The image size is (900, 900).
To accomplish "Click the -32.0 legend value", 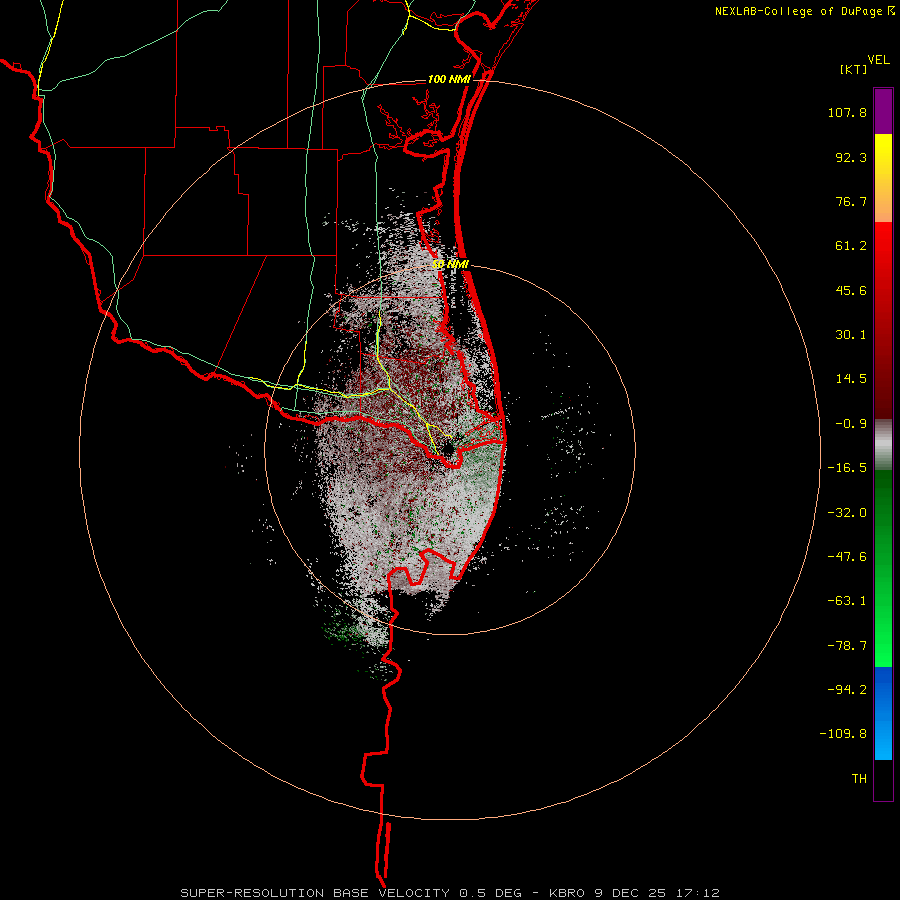I will pos(847,513).
